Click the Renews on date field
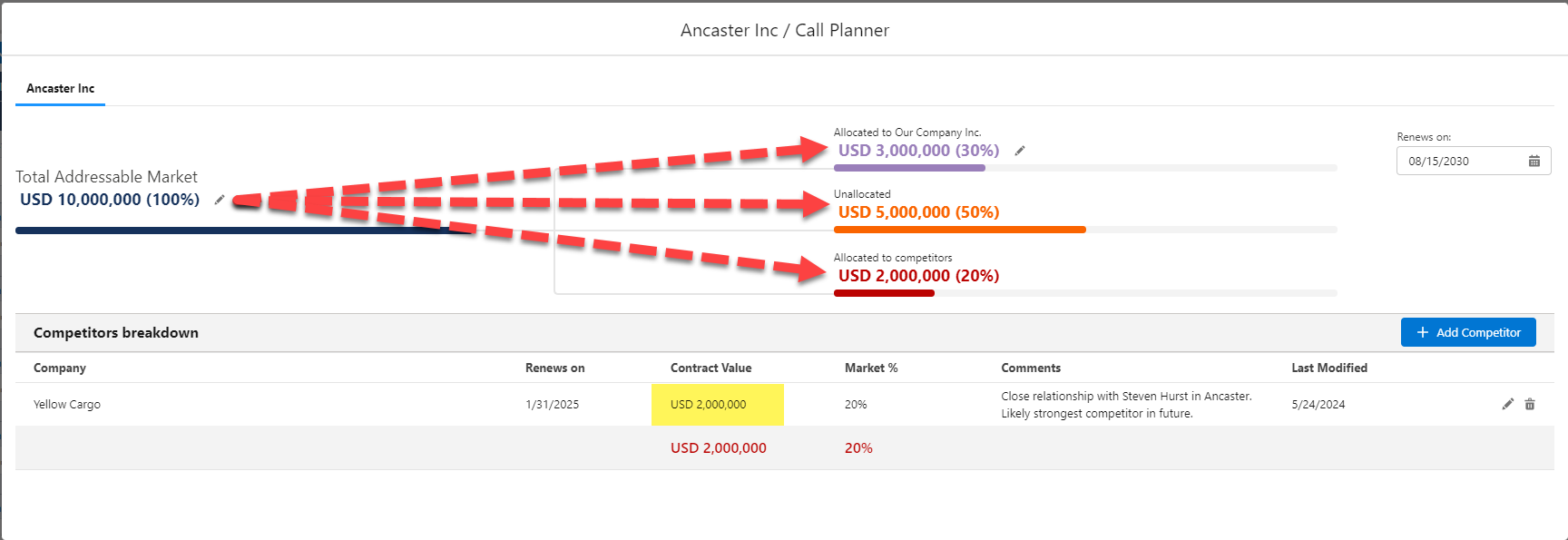1568x540 pixels. click(x=1462, y=162)
